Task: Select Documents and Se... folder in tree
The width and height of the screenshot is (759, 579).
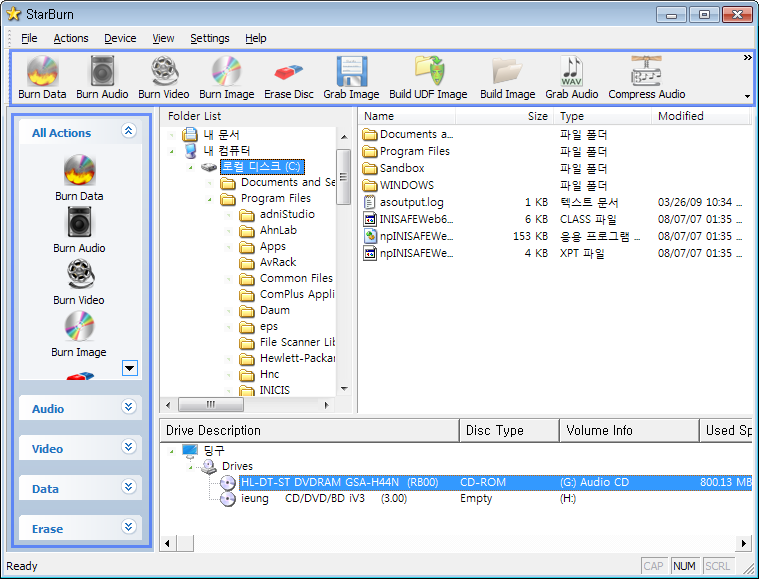Action: click(x=278, y=183)
